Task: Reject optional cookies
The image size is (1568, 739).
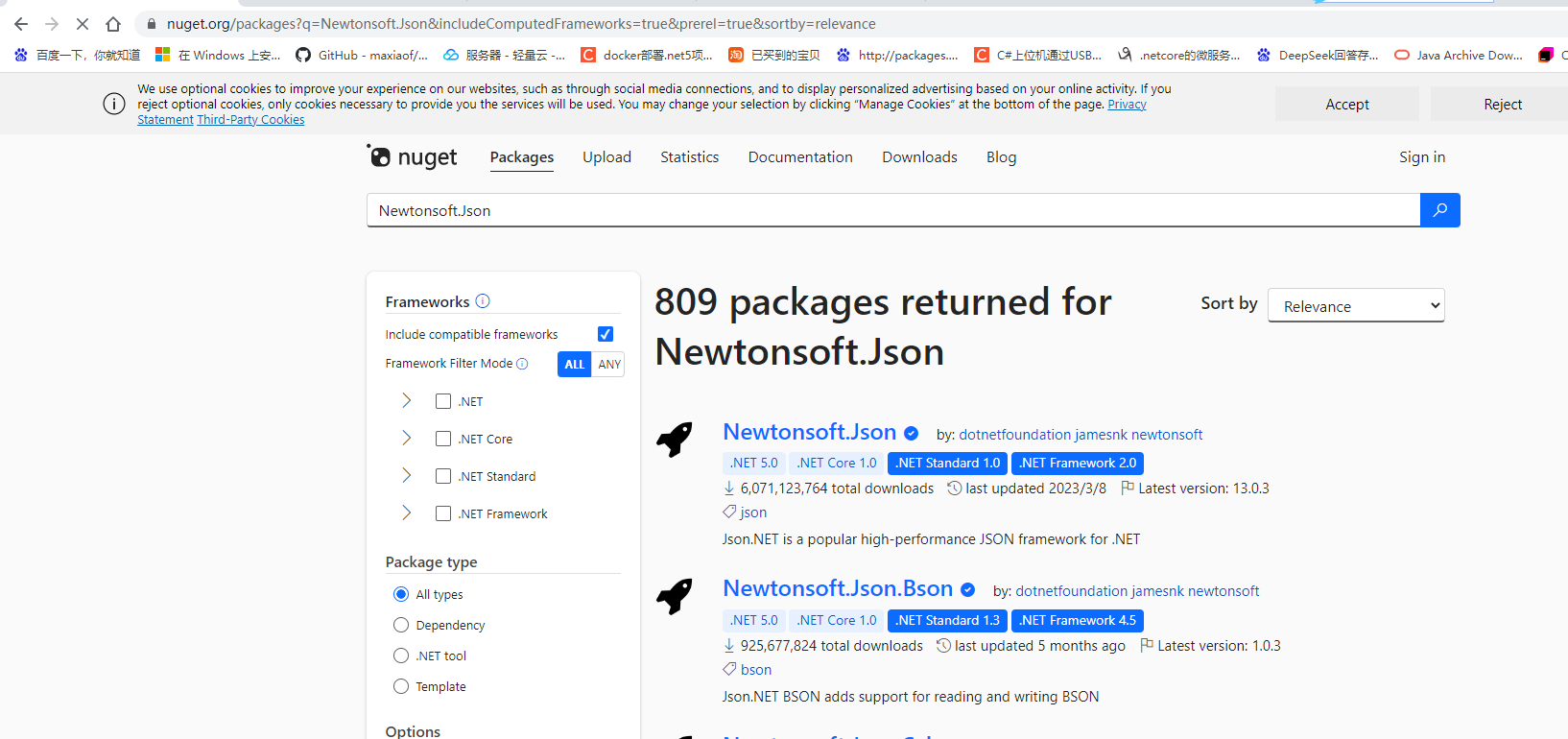Action: tap(1503, 104)
